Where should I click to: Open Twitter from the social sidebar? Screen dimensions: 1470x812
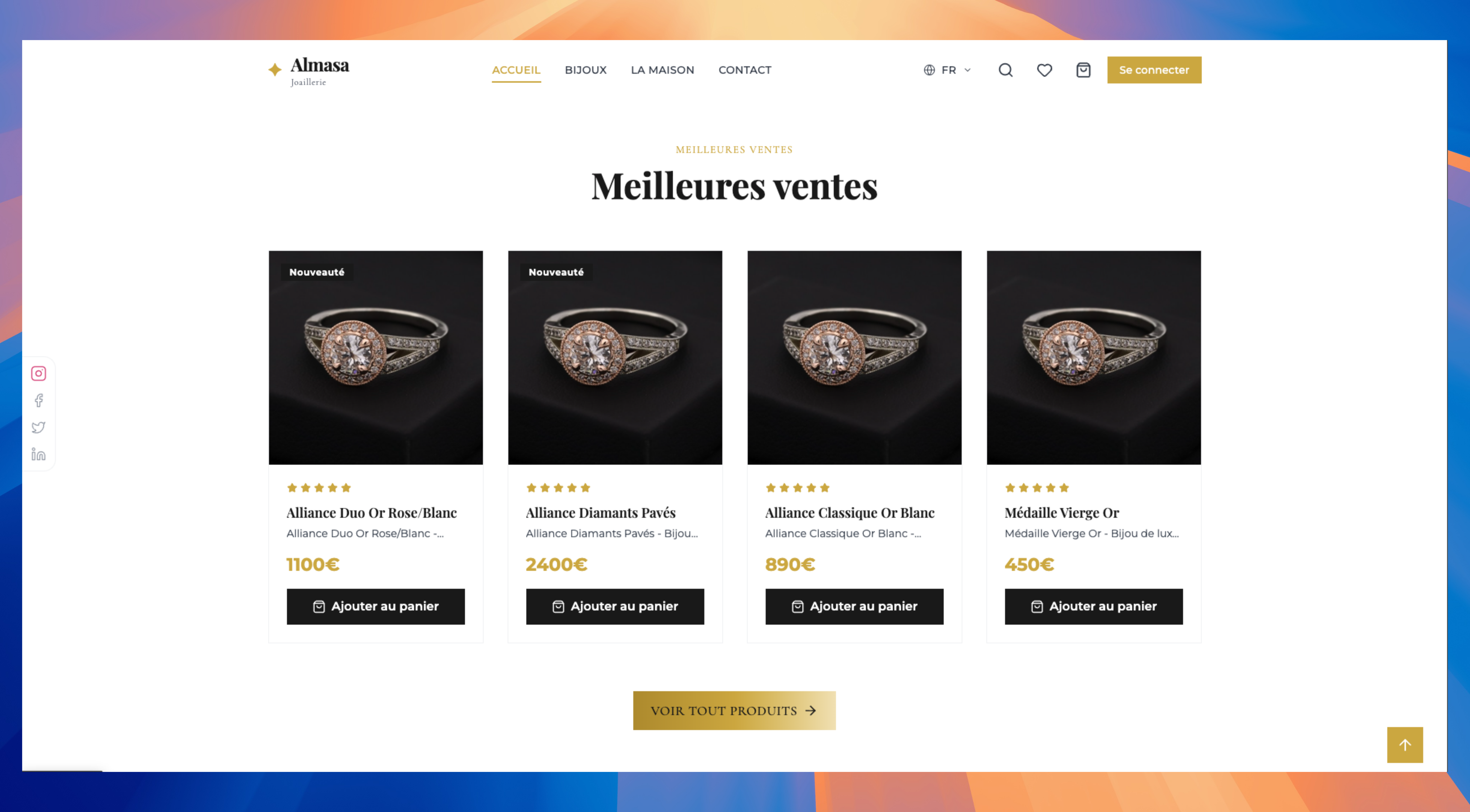click(x=38, y=427)
